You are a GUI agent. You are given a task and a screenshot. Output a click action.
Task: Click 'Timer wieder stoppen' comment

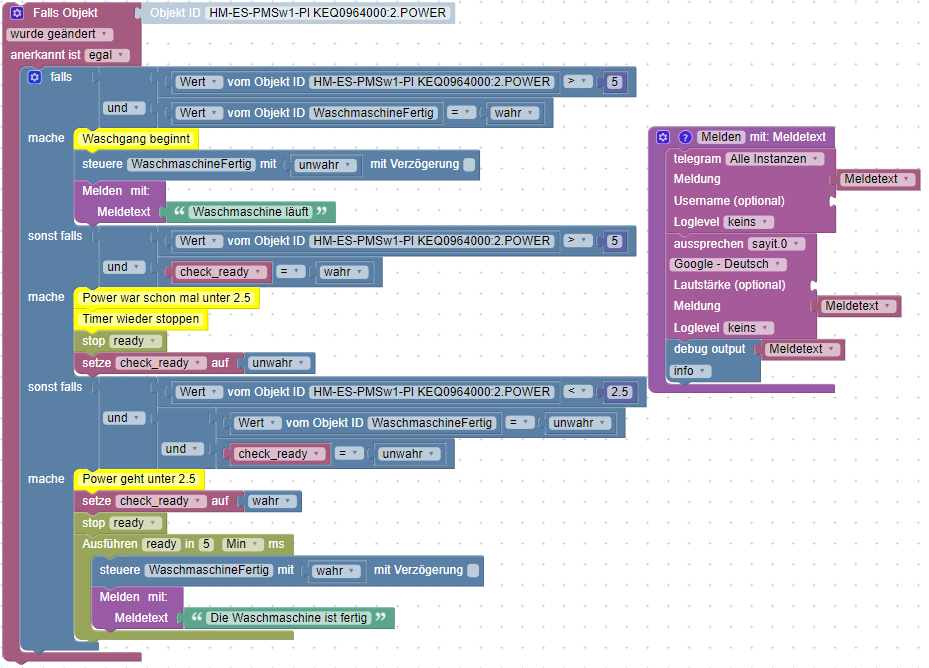tap(140, 319)
